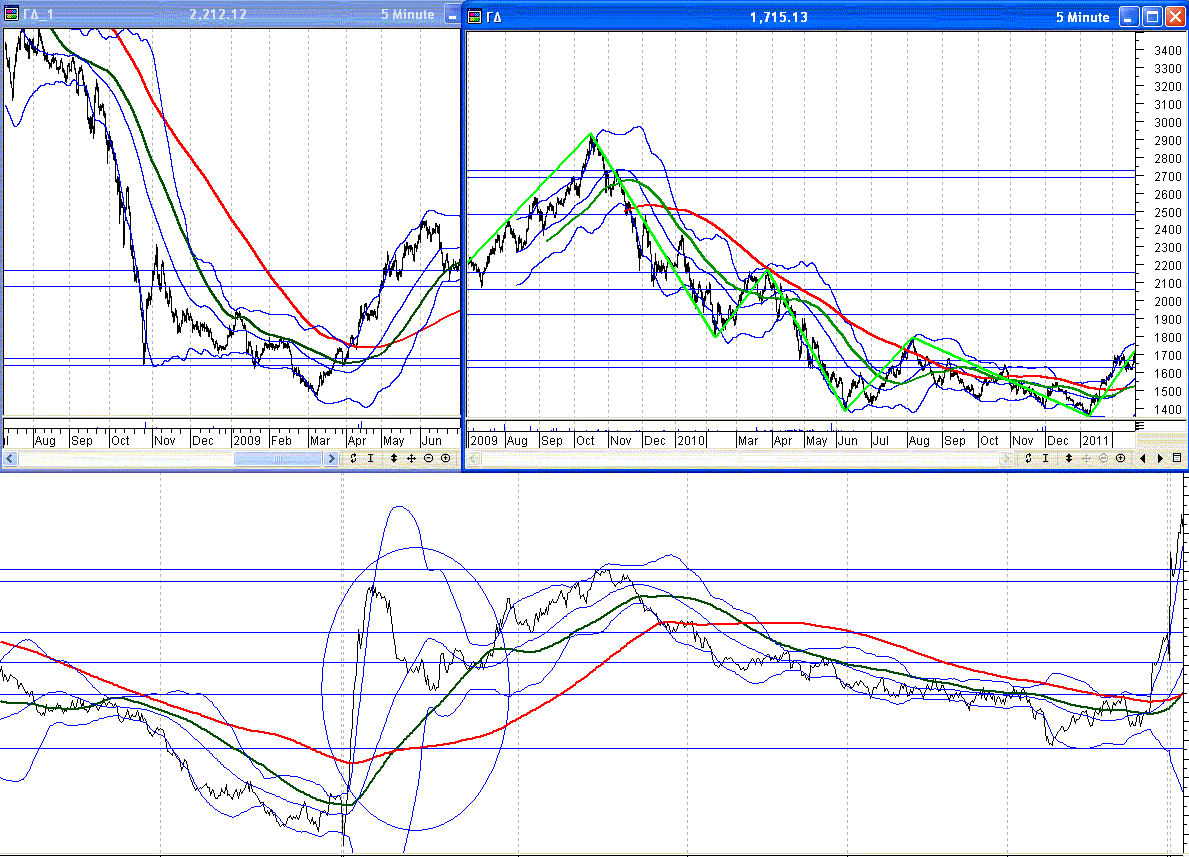Click the left chart horizontal scrollbar thumb
Image resolution: width=1189 pixels, height=857 pixels.
coord(278,459)
